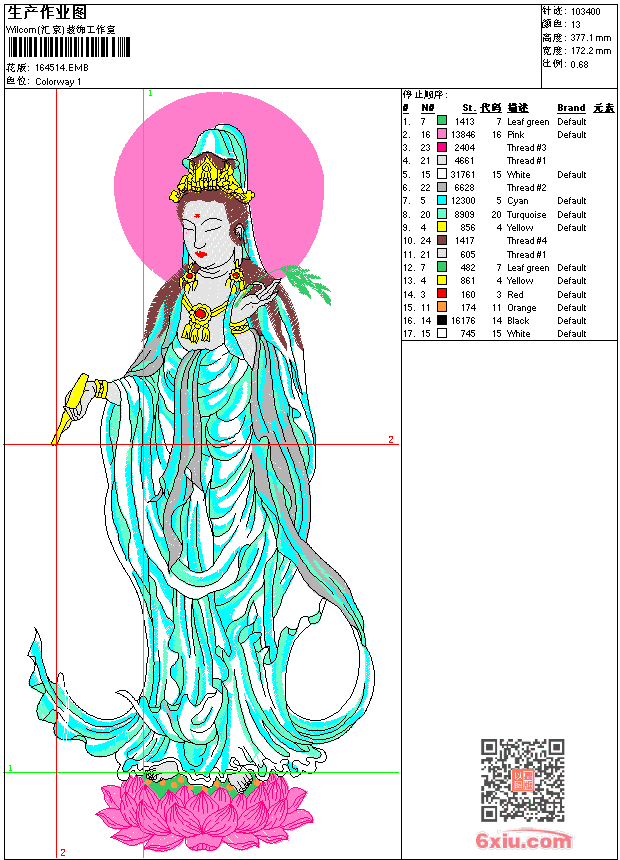
Task: Select the scale value 0.68
Action: (x=579, y=64)
